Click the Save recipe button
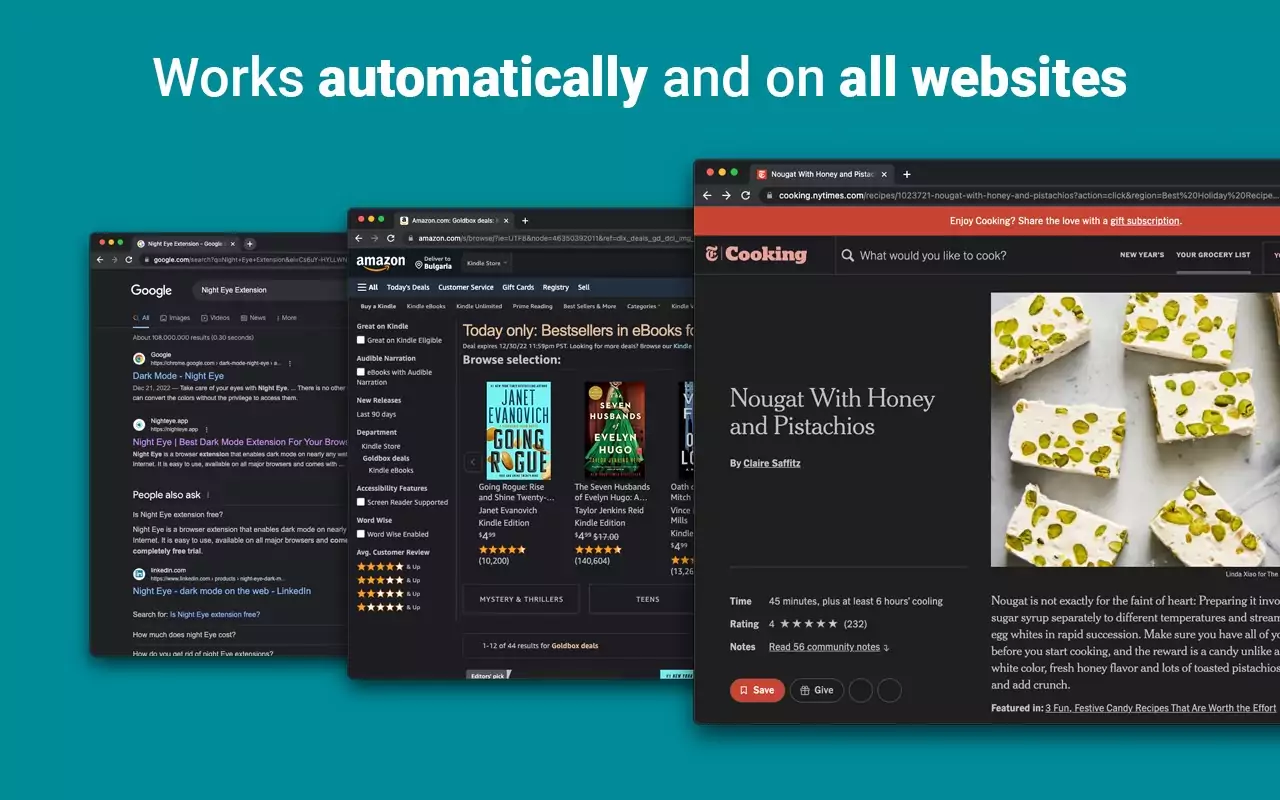The height and width of the screenshot is (800, 1280). pos(757,690)
